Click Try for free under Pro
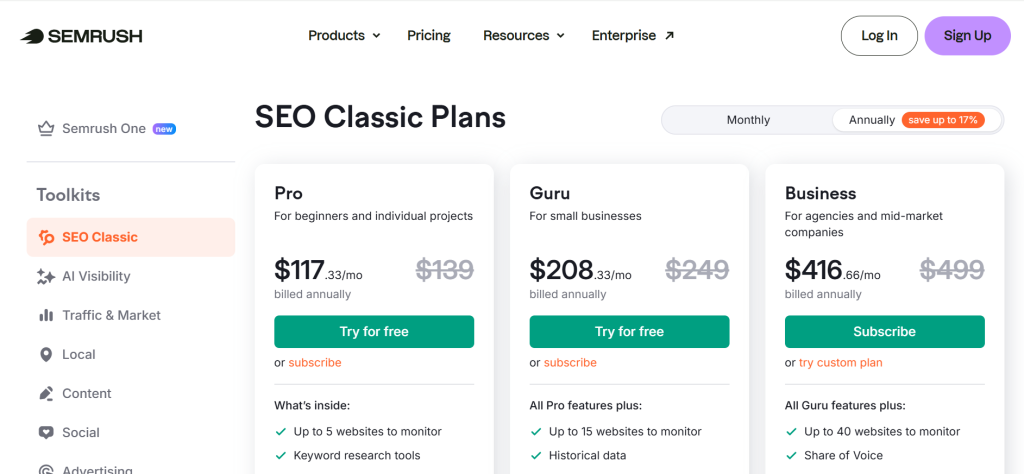The width and height of the screenshot is (1024, 474). 374,332
